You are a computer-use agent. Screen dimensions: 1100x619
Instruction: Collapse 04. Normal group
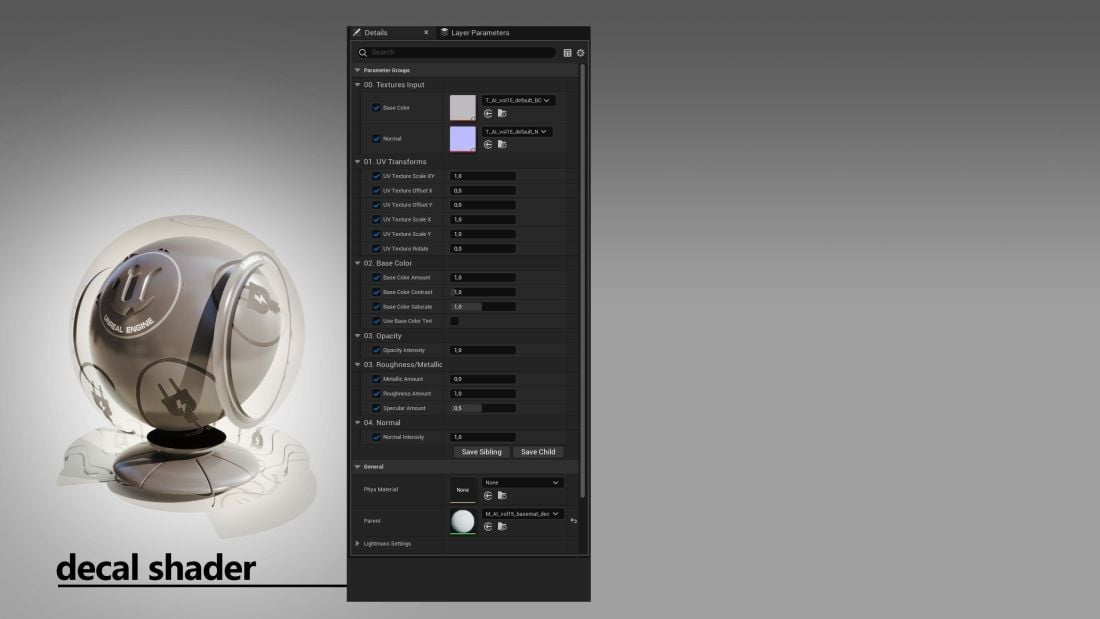358,422
